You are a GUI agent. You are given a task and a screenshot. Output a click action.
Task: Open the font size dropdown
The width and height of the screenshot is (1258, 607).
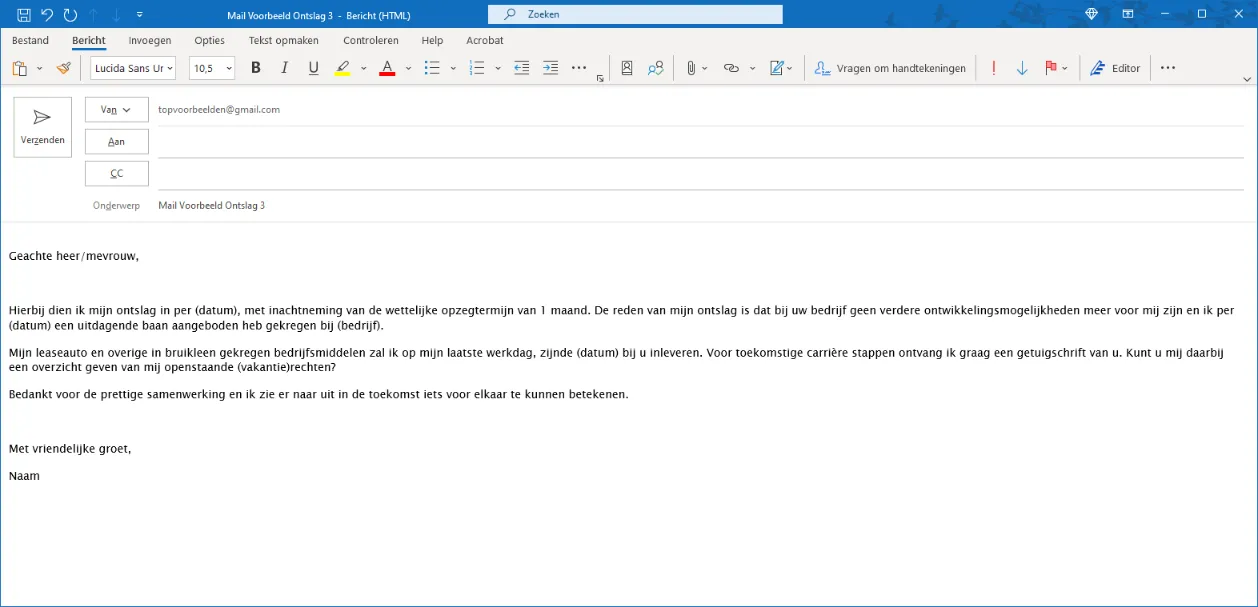pos(231,68)
